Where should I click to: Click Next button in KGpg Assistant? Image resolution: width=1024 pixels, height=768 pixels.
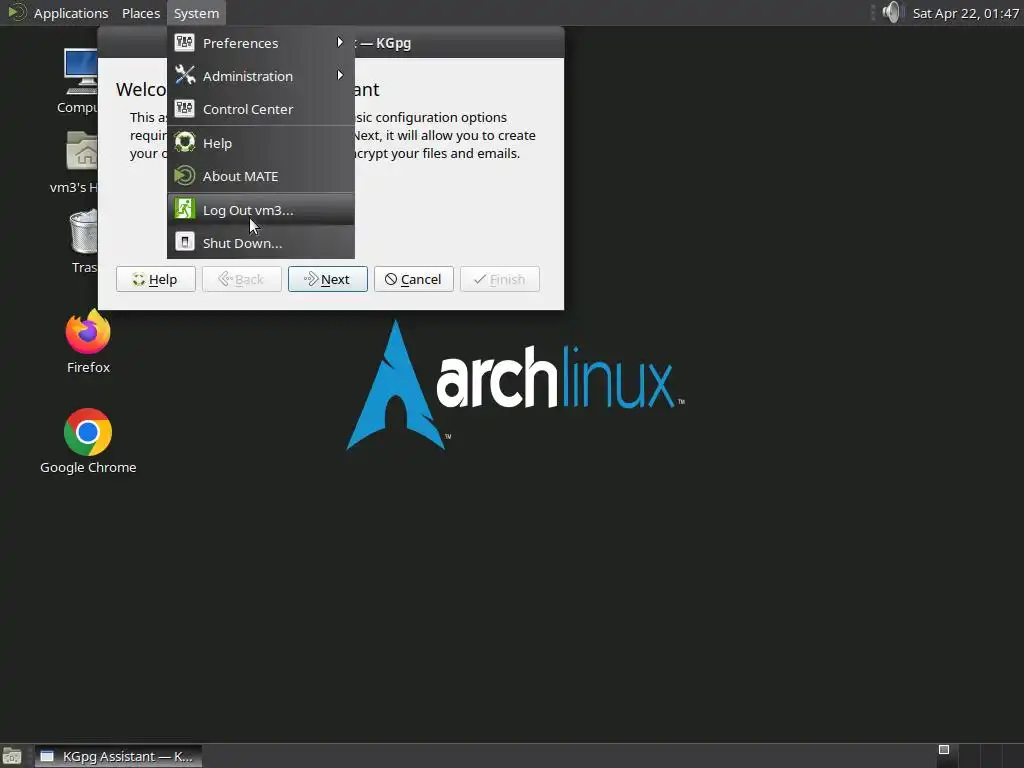pyautogui.click(x=328, y=280)
